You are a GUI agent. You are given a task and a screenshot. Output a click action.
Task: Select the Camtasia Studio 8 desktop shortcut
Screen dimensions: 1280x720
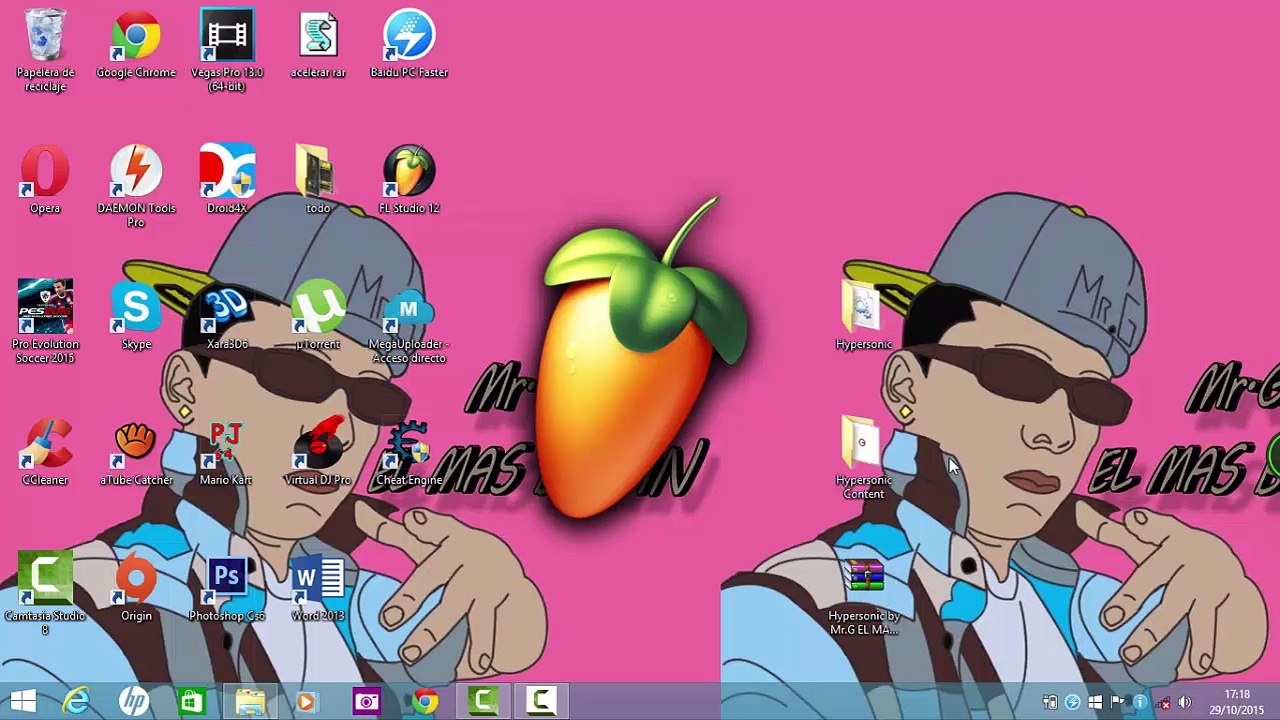(45, 594)
